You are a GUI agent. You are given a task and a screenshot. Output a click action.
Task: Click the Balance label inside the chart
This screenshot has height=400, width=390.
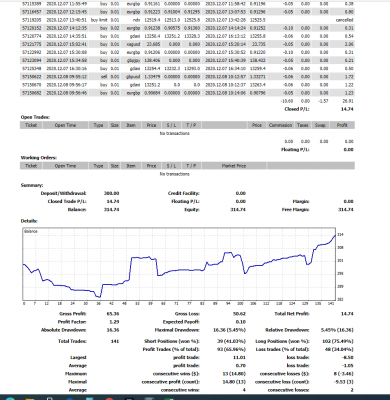pos(31,231)
